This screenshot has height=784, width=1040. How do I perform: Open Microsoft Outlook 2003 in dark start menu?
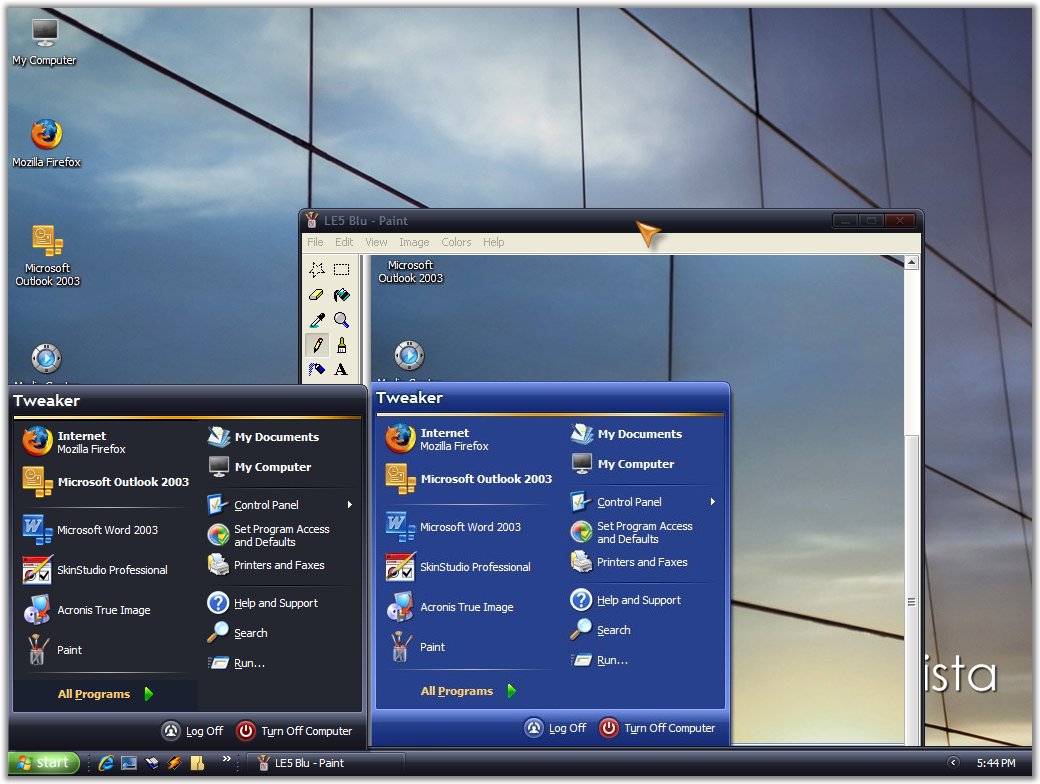point(105,482)
